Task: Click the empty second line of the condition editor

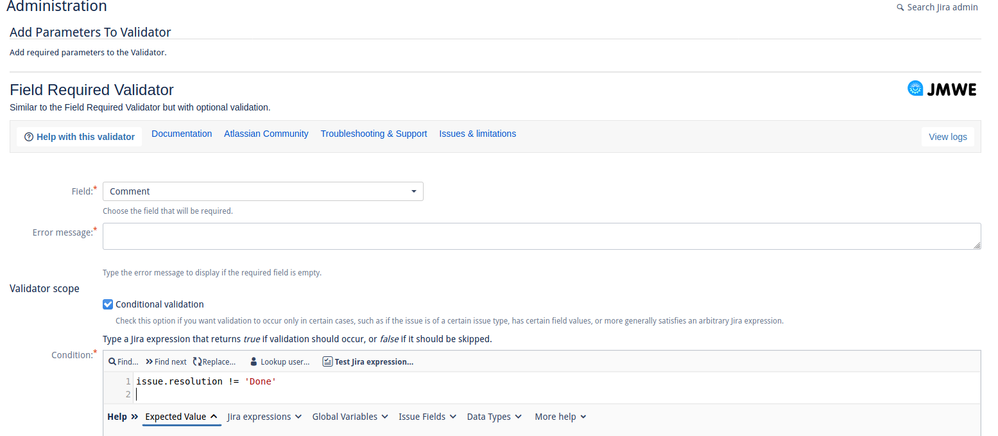Action: [x=558, y=395]
